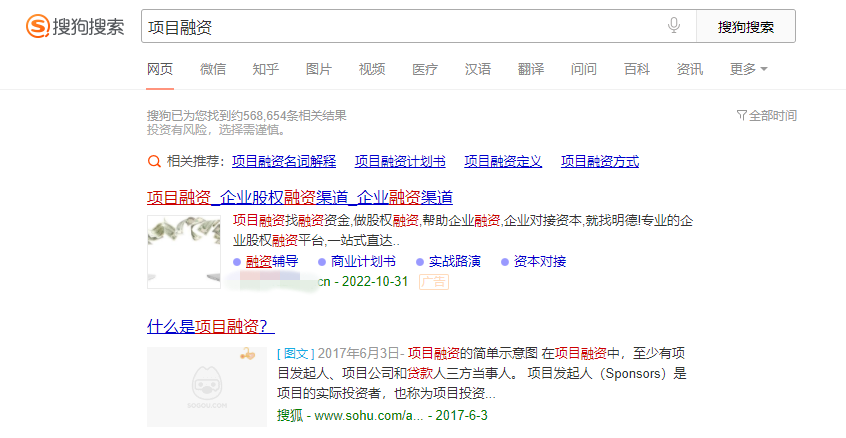Open the 实战路演 sublink
The width and height of the screenshot is (846, 438).
click(454, 262)
